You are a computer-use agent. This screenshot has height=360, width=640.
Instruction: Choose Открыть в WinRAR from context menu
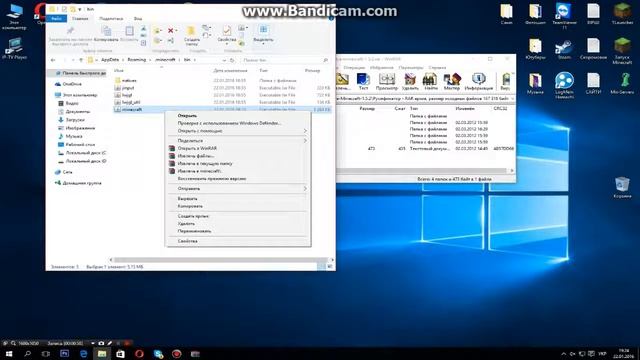[197, 148]
